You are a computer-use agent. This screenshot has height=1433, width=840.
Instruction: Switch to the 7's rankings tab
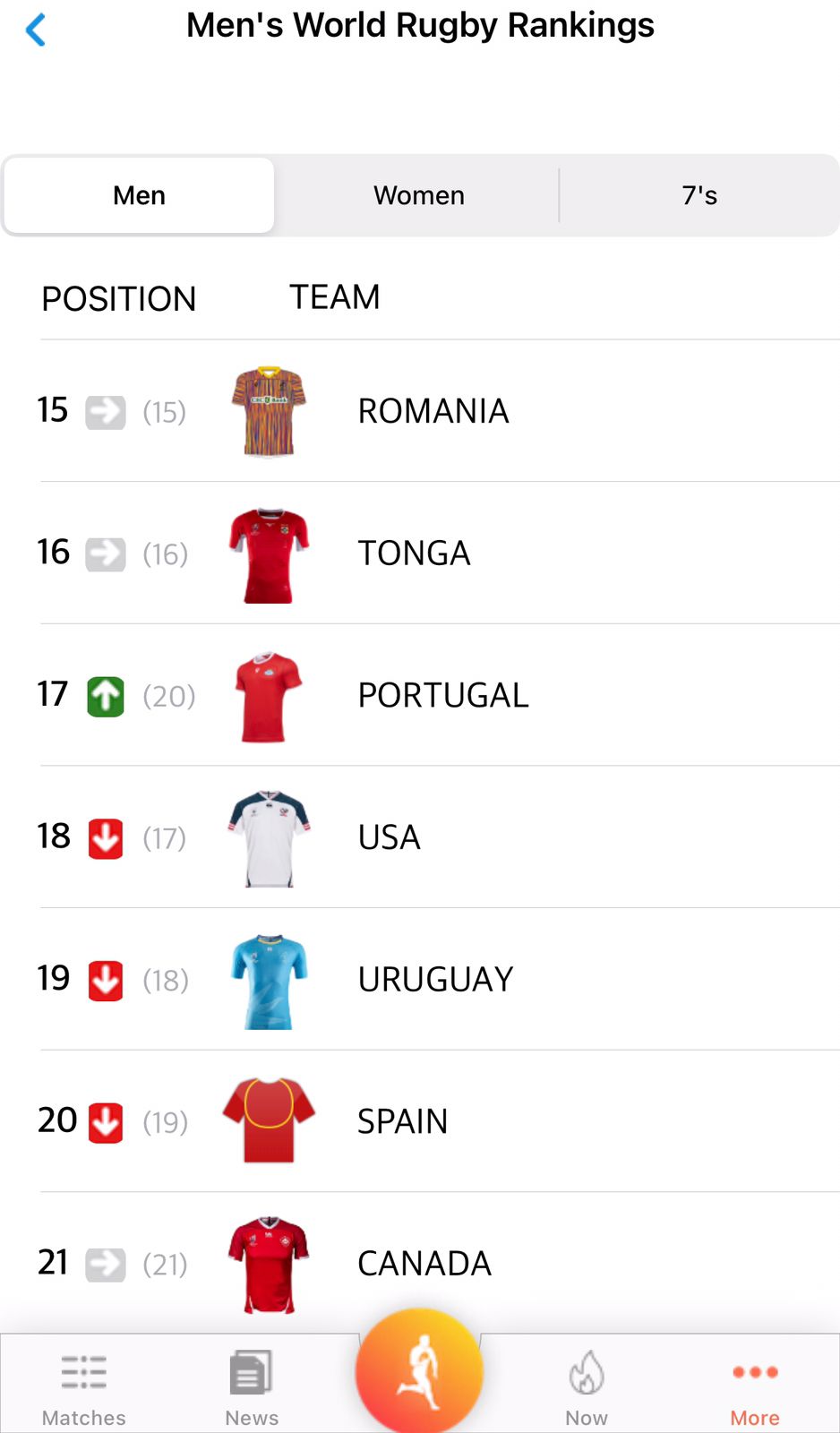[699, 195]
